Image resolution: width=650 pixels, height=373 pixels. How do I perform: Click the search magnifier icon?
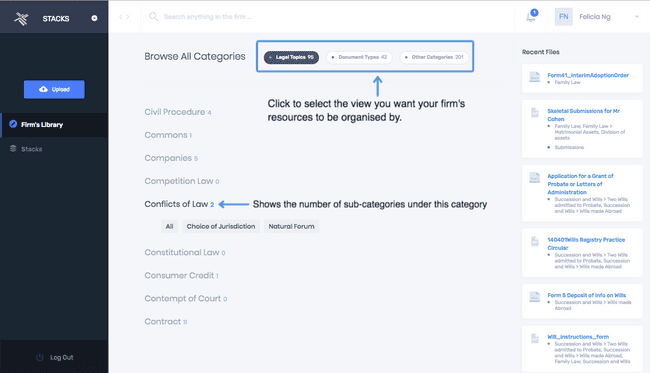[153, 17]
